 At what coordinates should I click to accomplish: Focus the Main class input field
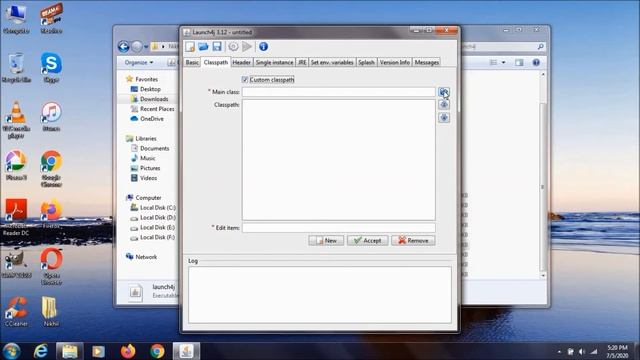338,92
